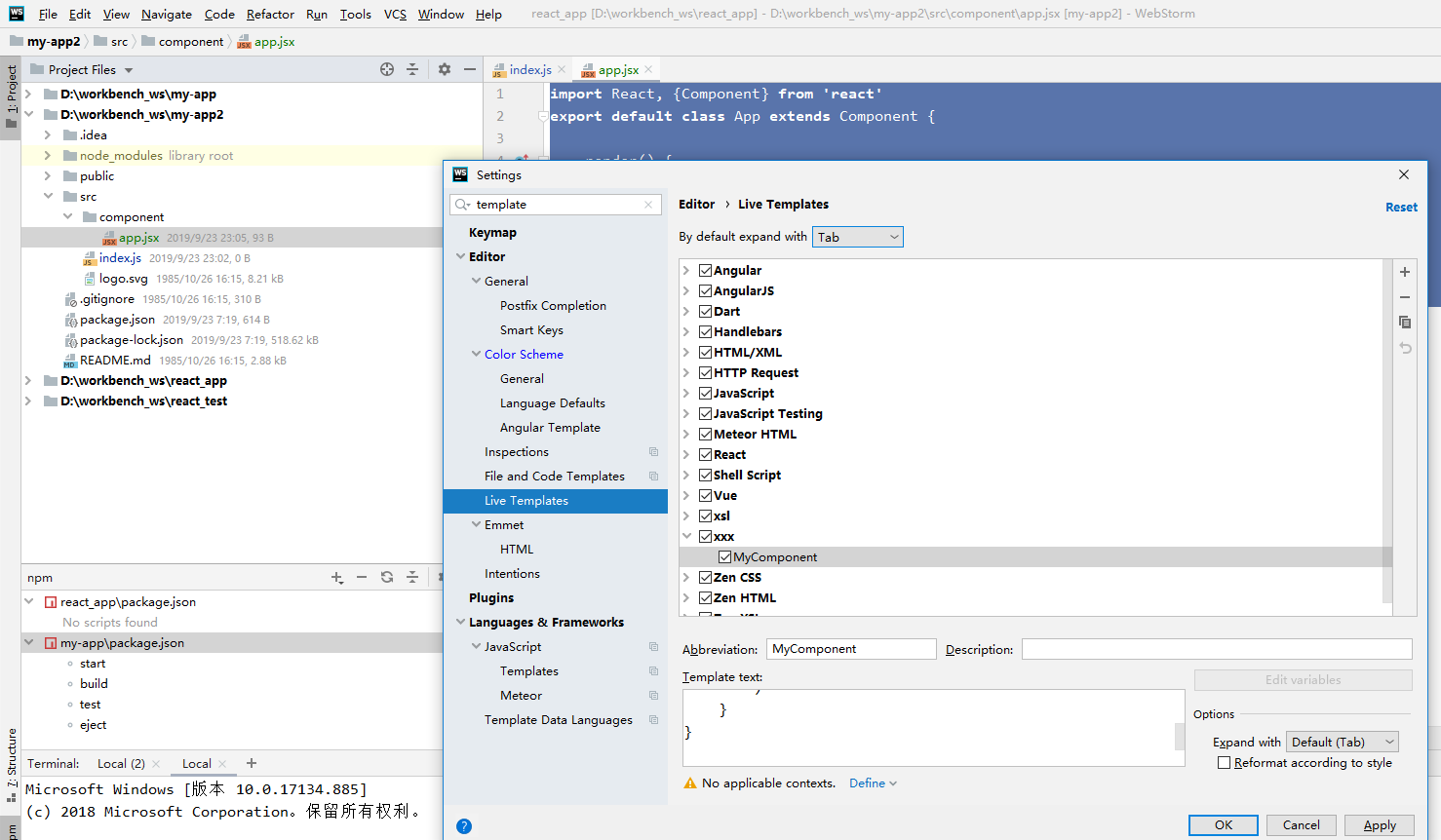Add a new terminal session tab
Viewport: 1441px width, 840px height.
coord(252,763)
